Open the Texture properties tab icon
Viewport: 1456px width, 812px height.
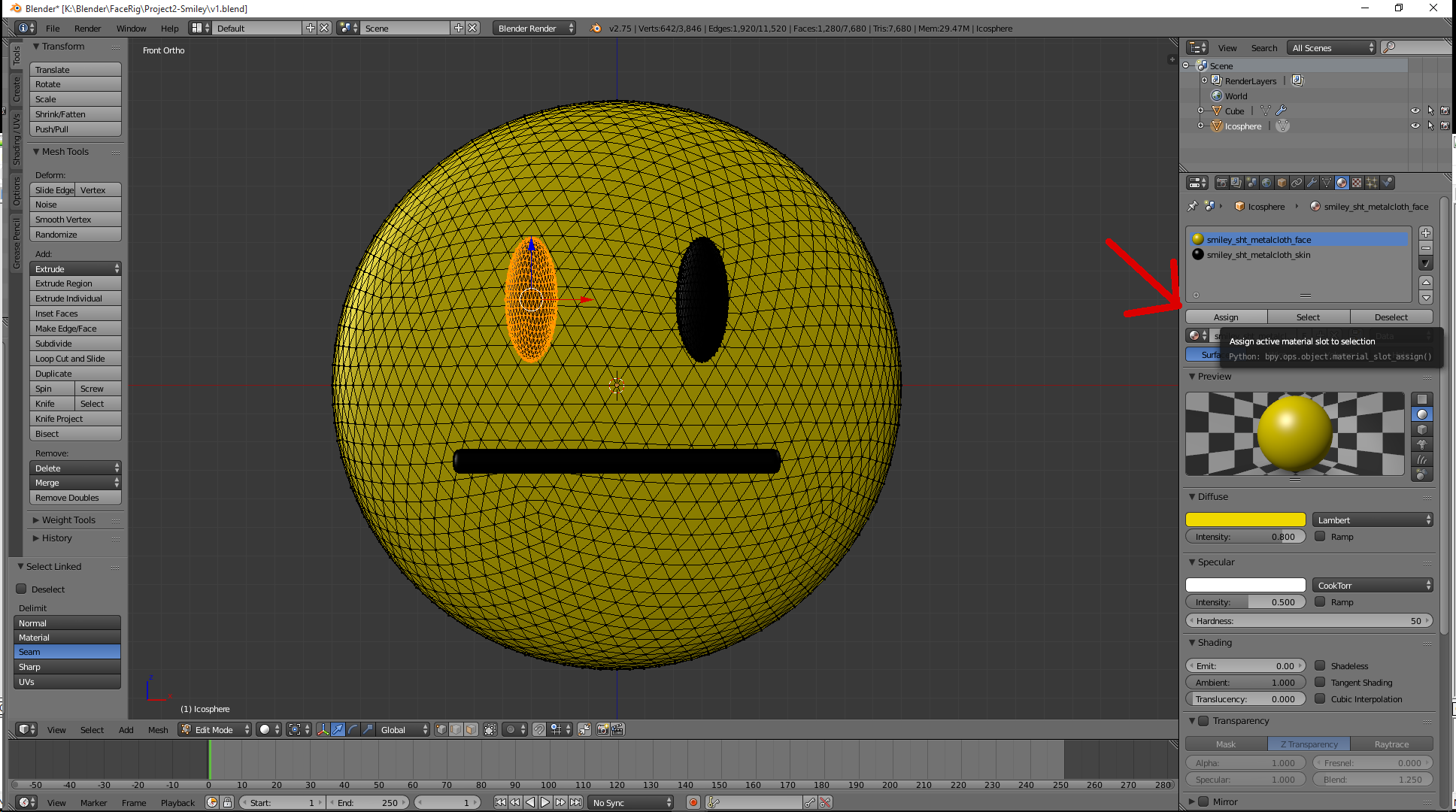pyautogui.click(x=1357, y=183)
